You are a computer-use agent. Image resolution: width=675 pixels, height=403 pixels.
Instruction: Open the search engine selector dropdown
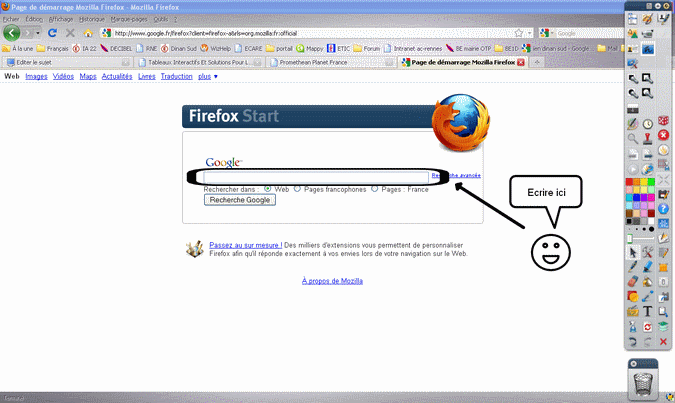[547, 33]
